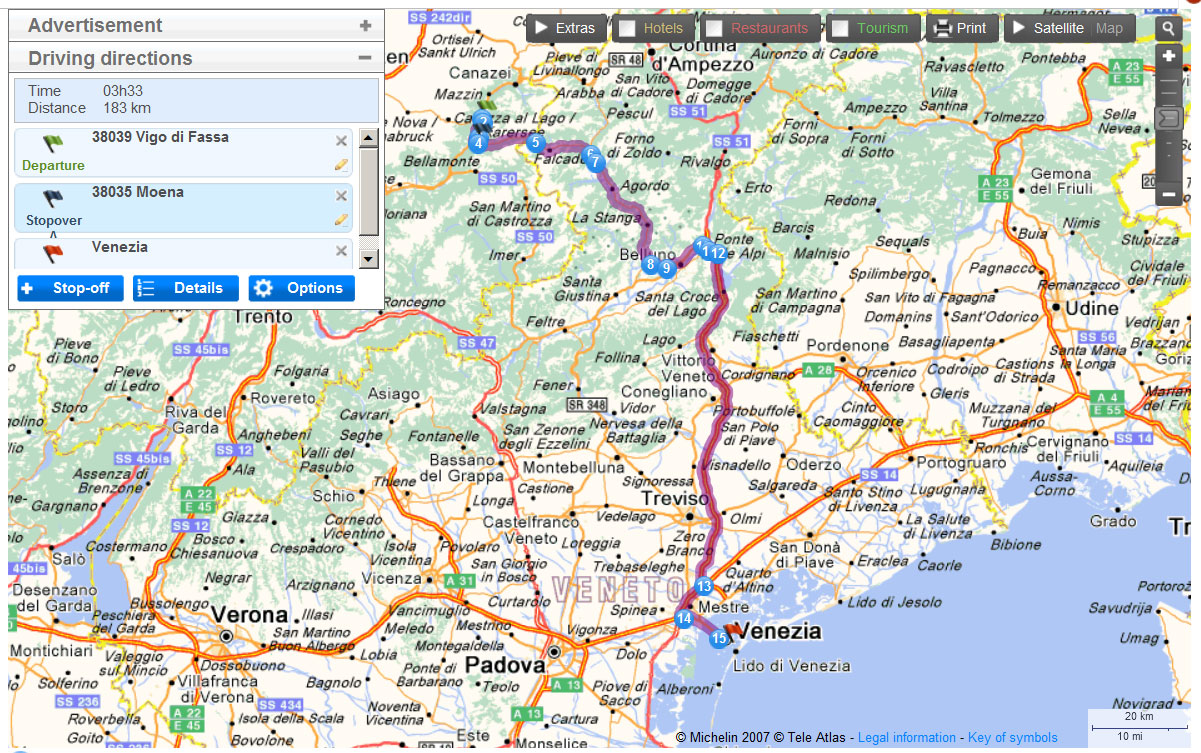The image size is (1201, 753).
Task: Delete the 38035 Moena stopover
Action: point(341,196)
